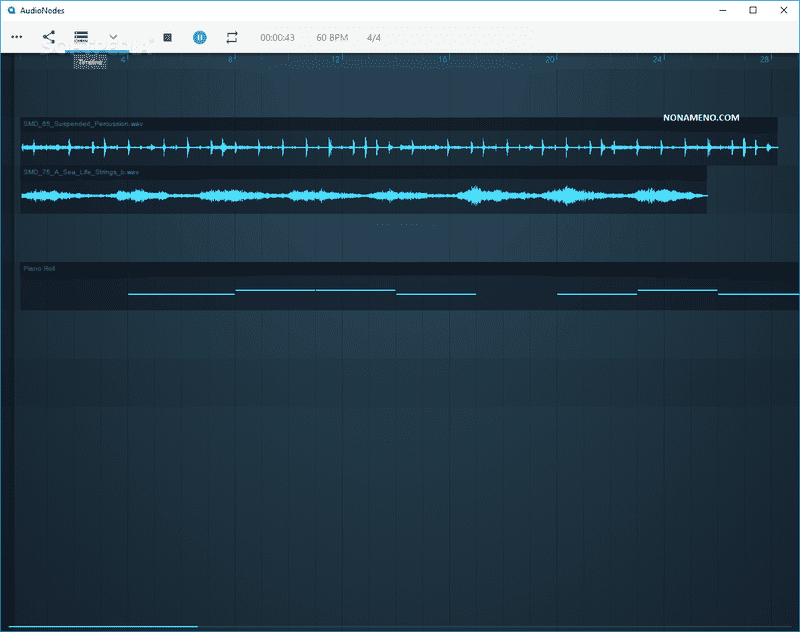Click bar 8 on the timeline ruler
This screenshot has width=800, height=632.
[x=231, y=61]
